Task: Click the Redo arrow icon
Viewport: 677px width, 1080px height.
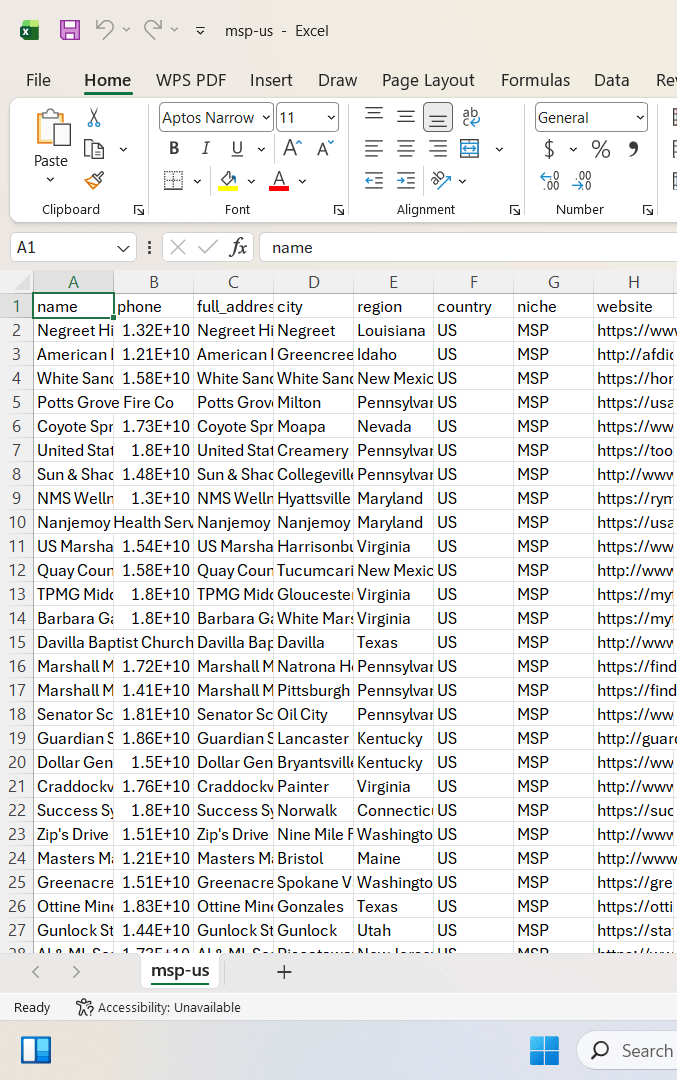Action: pyautogui.click(x=153, y=30)
